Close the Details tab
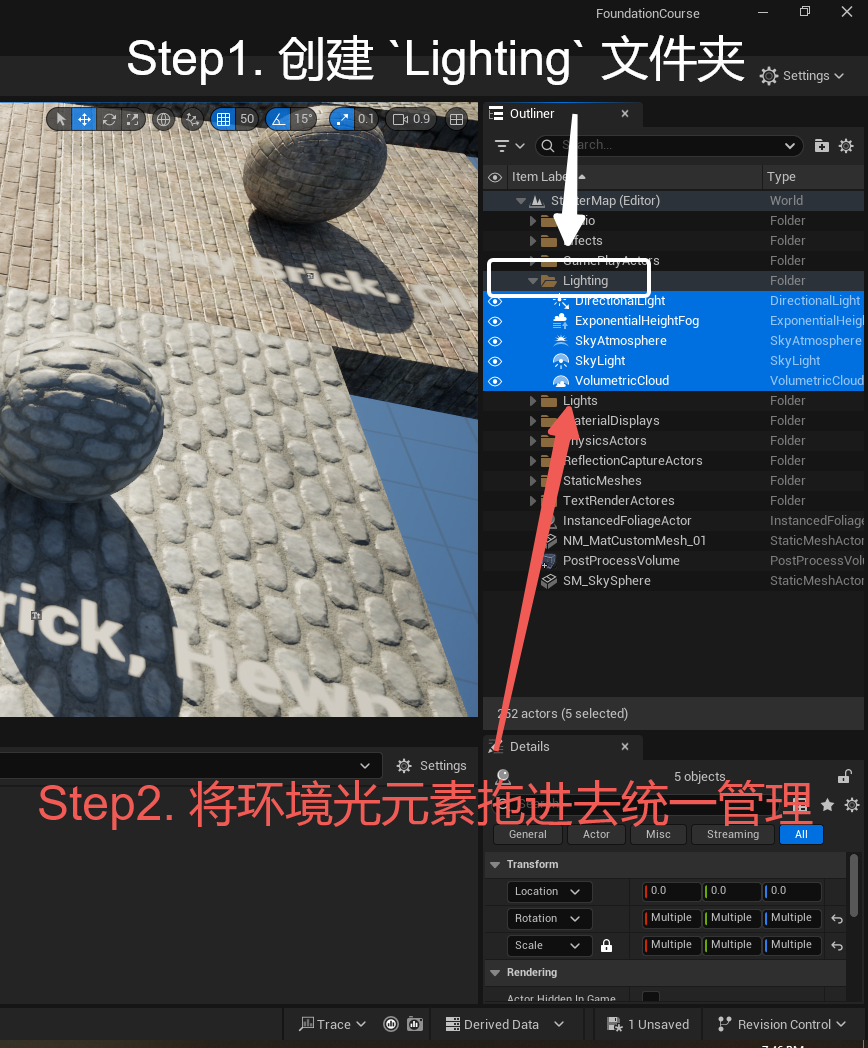This screenshot has width=868, height=1048. (x=625, y=747)
